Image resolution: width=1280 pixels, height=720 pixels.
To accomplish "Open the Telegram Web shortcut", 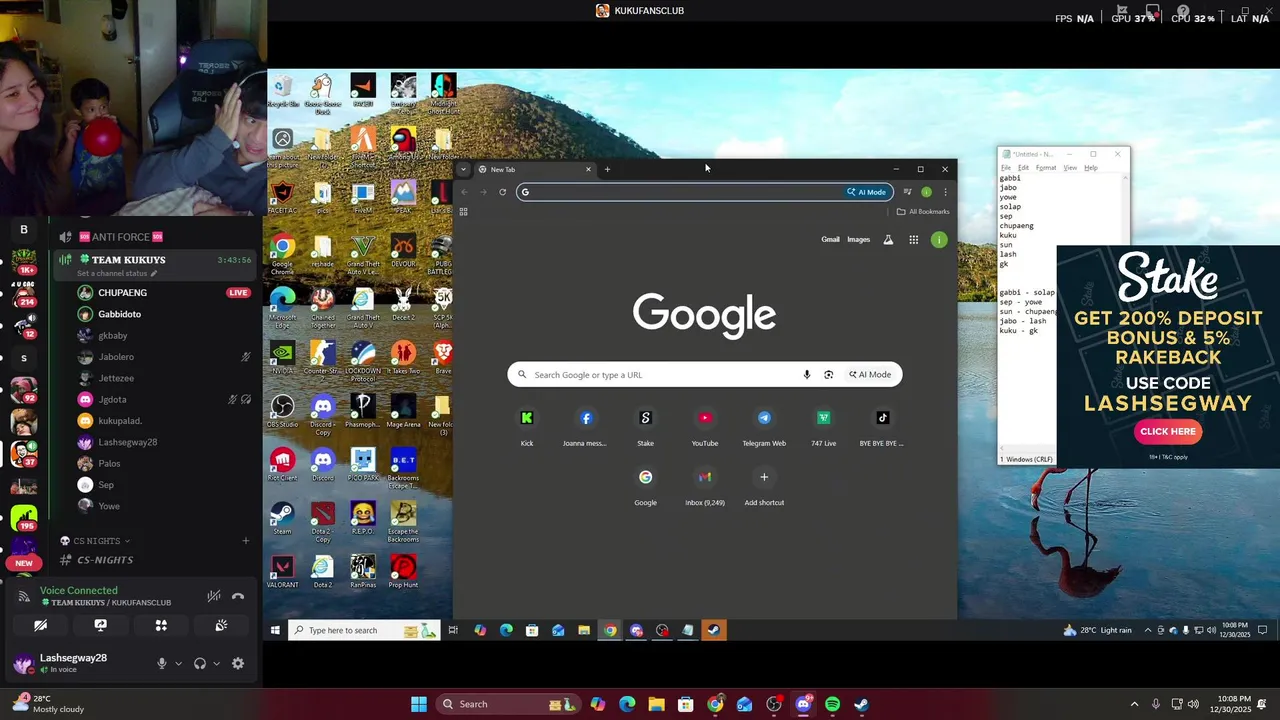I will (x=764, y=425).
